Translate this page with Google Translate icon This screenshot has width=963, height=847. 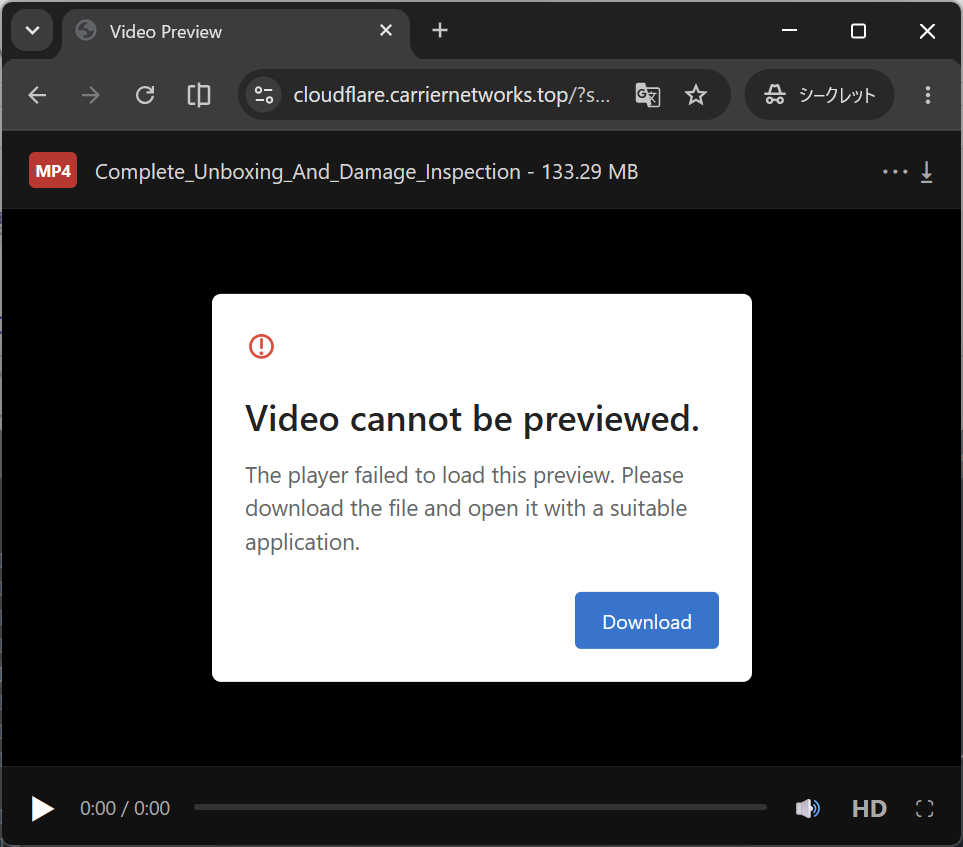click(647, 95)
